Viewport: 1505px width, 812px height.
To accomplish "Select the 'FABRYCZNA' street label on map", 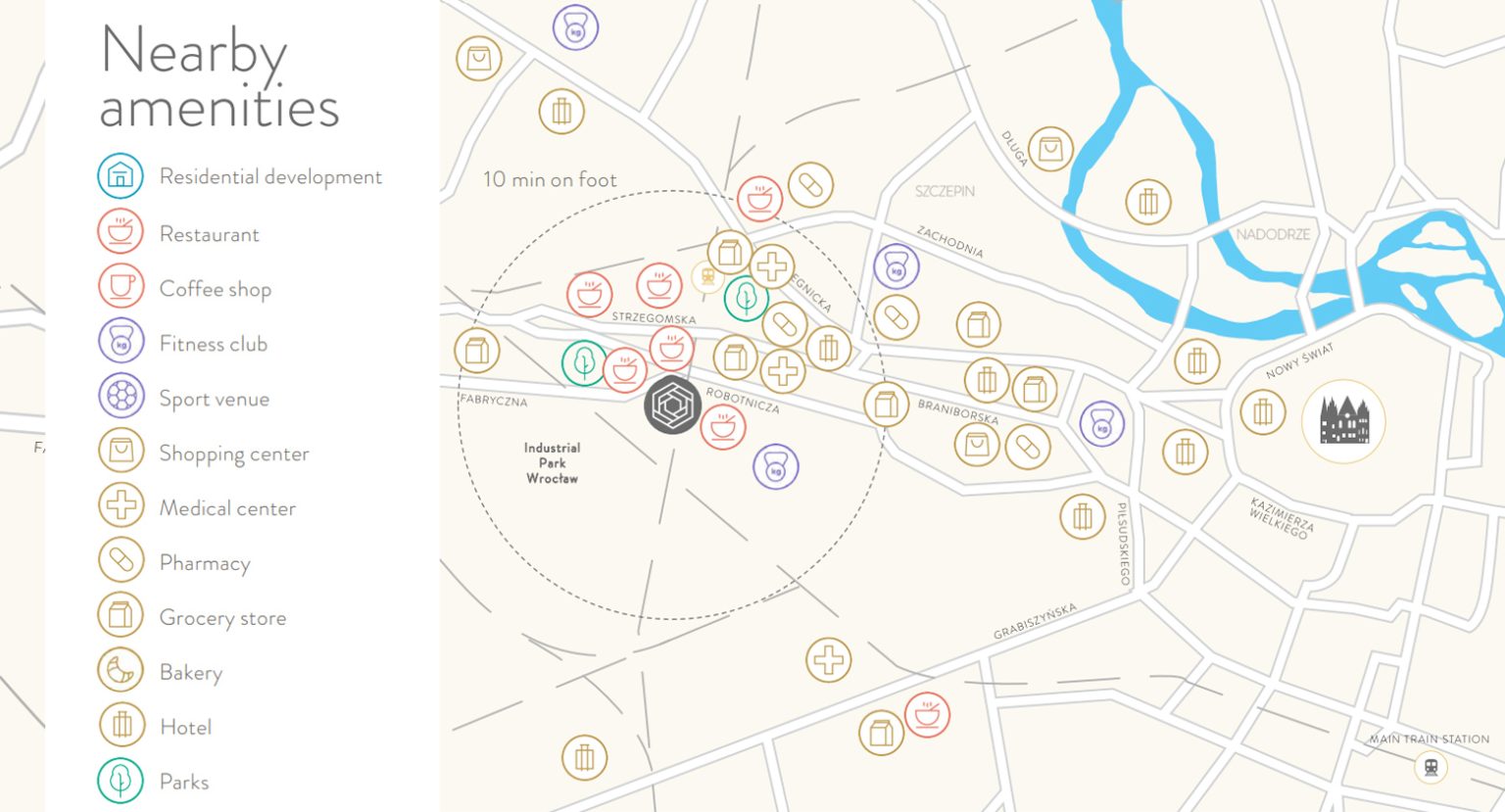I will [x=493, y=400].
